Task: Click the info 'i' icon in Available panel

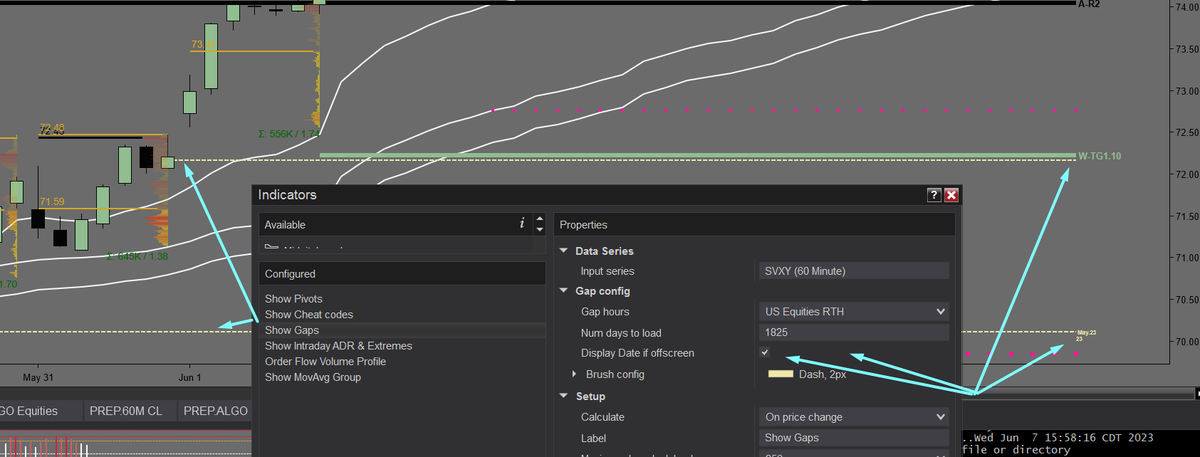Action: click(522, 224)
